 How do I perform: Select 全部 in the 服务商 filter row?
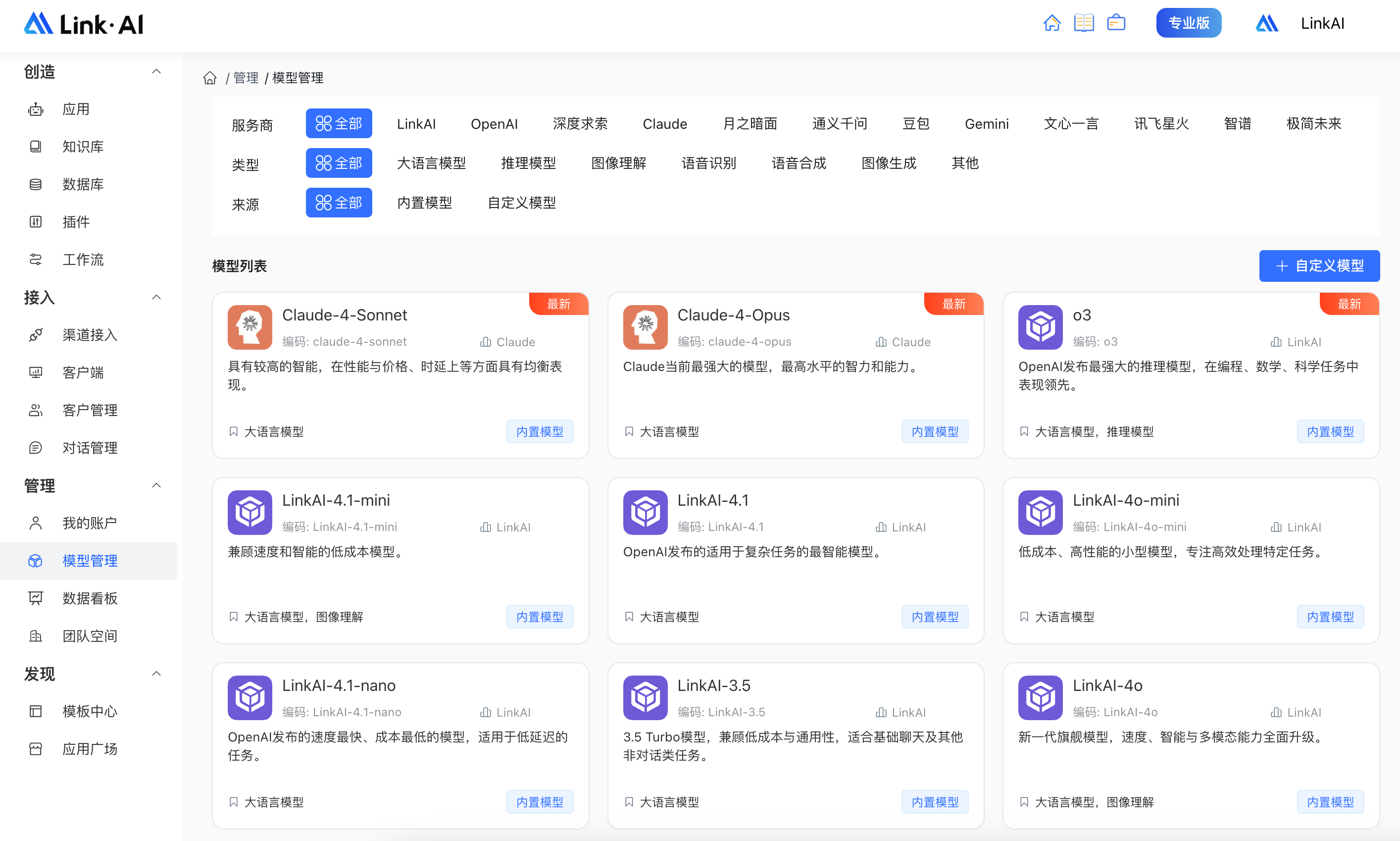coord(339,123)
